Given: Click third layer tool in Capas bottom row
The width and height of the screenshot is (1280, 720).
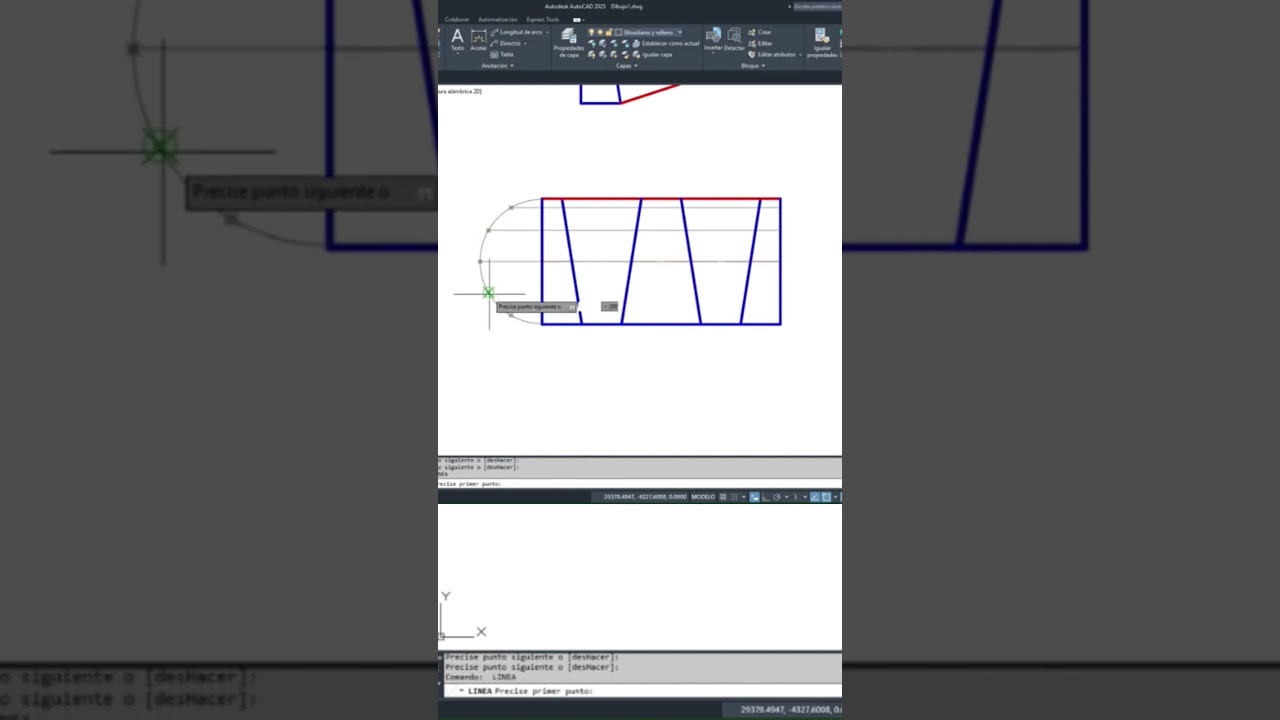Looking at the screenshot, I should click(614, 54).
